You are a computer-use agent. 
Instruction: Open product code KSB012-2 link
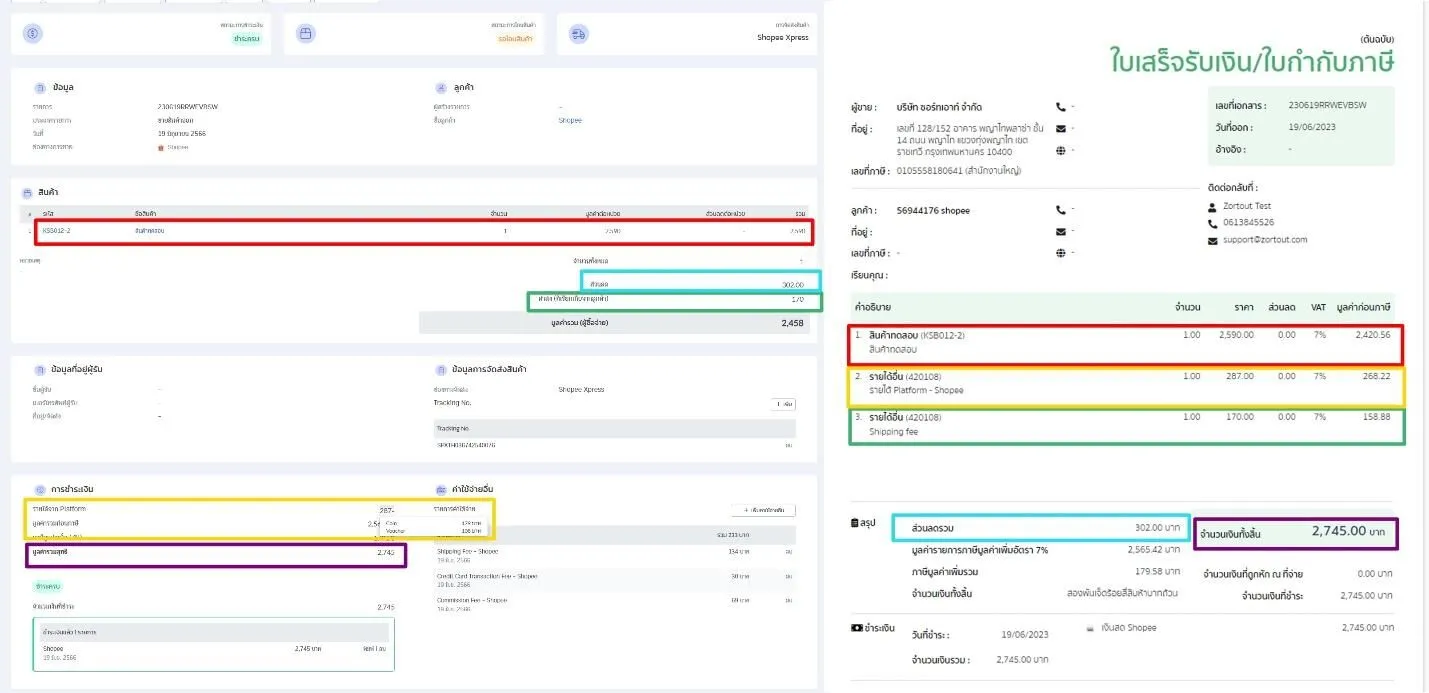56,231
